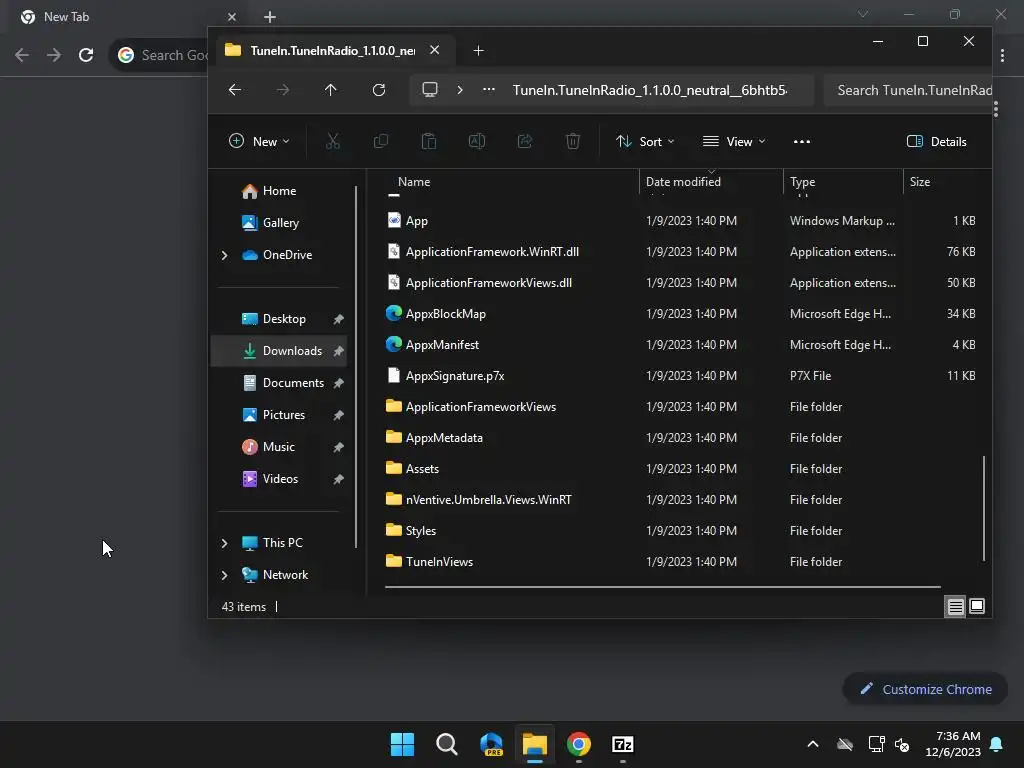Click the file list vertical scrollbar
This screenshot has height=768, width=1024.
(x=984, y=508)
